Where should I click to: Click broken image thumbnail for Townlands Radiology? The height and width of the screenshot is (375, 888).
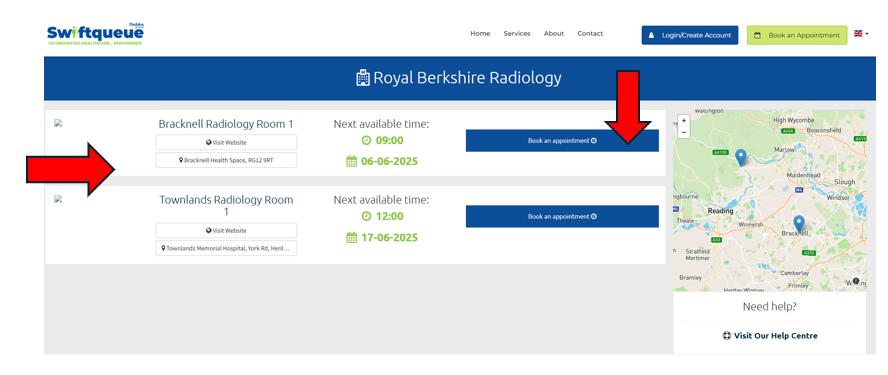click(x=58, y=199)
